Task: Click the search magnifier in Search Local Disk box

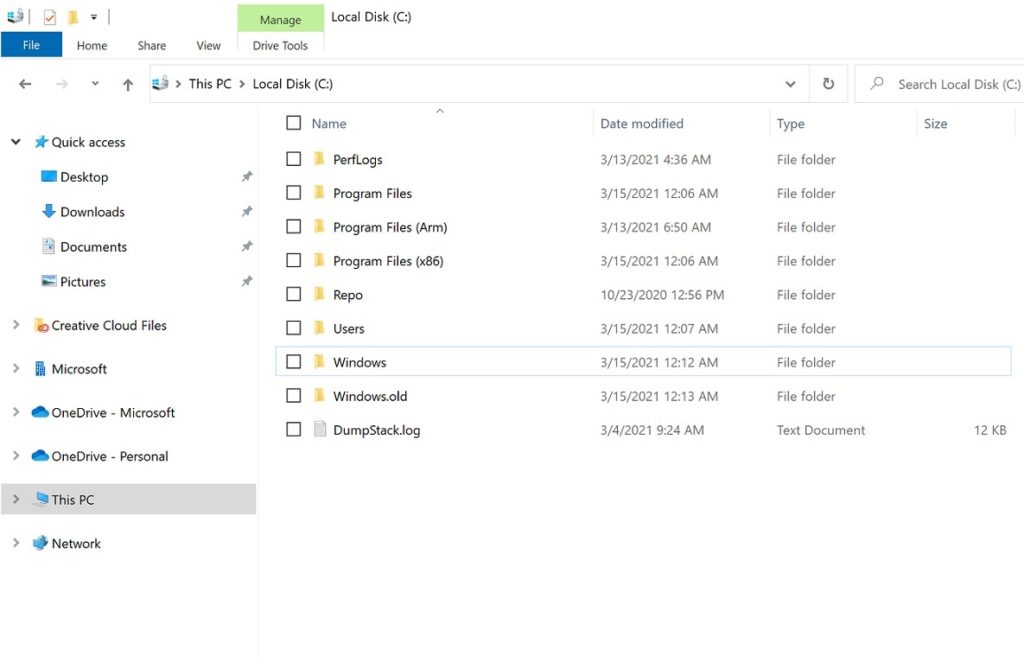Action: point(876,84)
